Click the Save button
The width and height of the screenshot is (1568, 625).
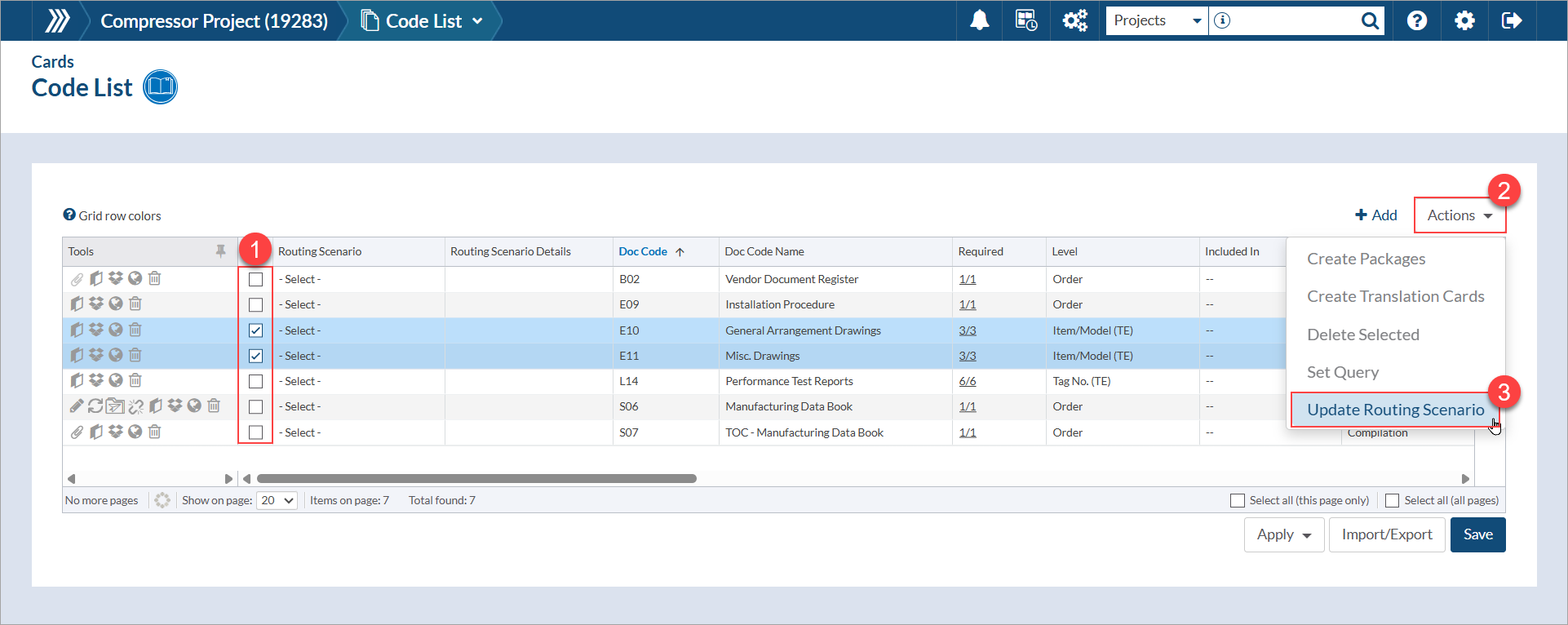[1477, 535]
